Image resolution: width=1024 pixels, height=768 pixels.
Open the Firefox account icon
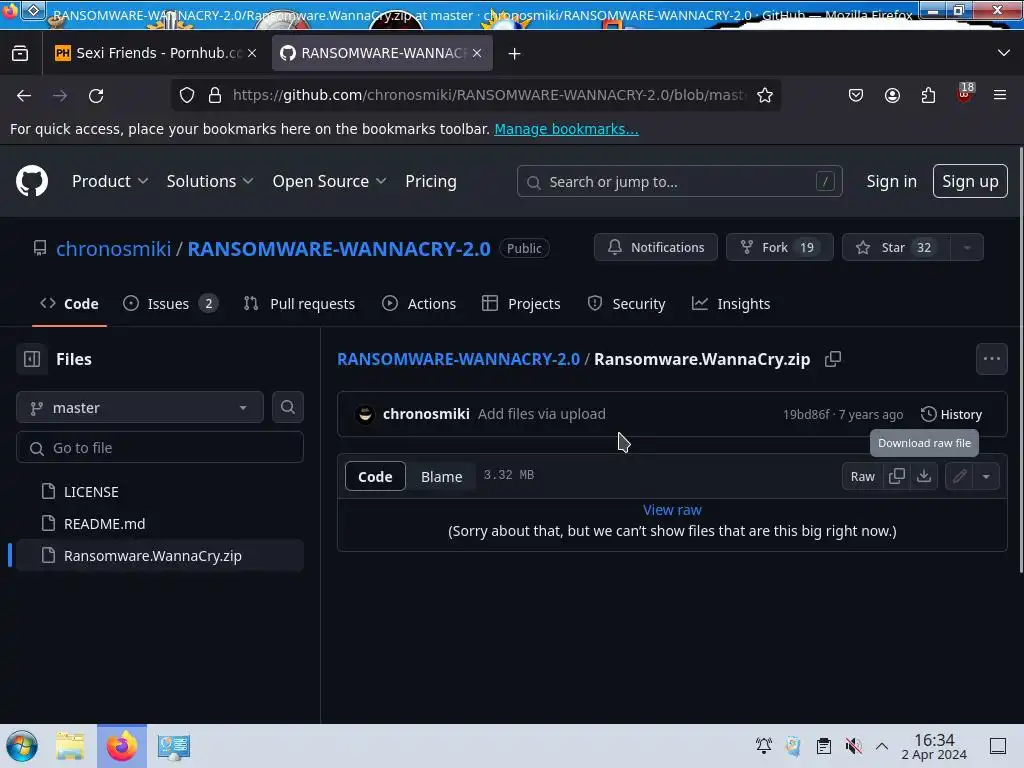point(892,95)
